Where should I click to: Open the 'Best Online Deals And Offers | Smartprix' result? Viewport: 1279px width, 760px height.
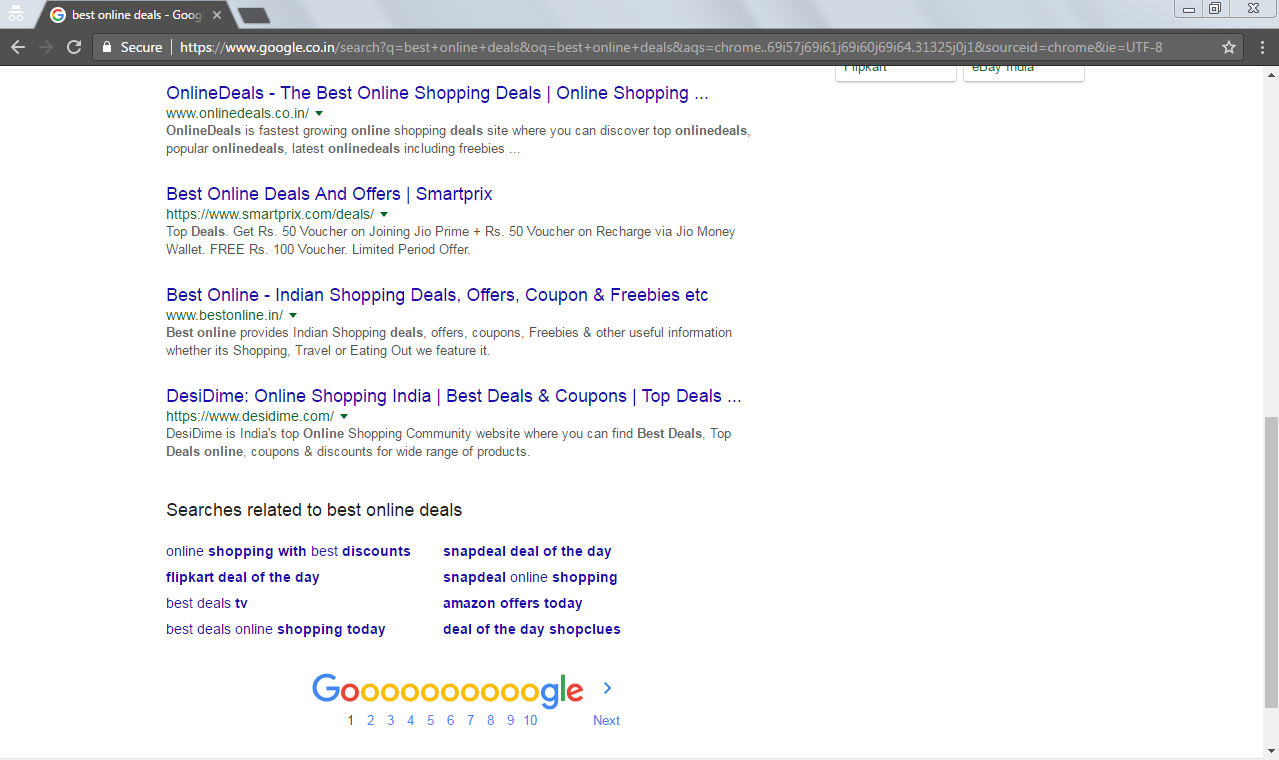329,194
